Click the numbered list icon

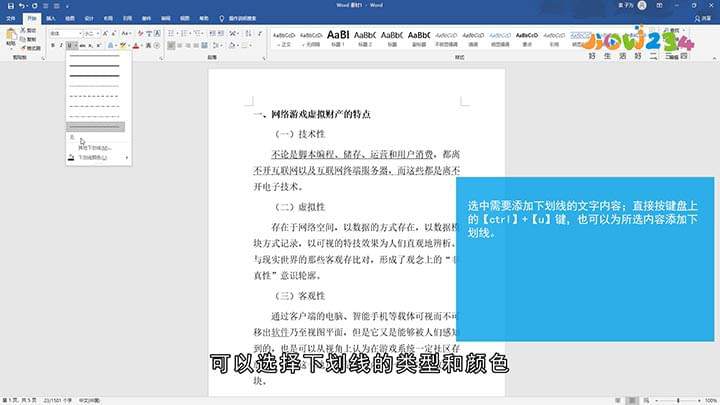[184, 34]
